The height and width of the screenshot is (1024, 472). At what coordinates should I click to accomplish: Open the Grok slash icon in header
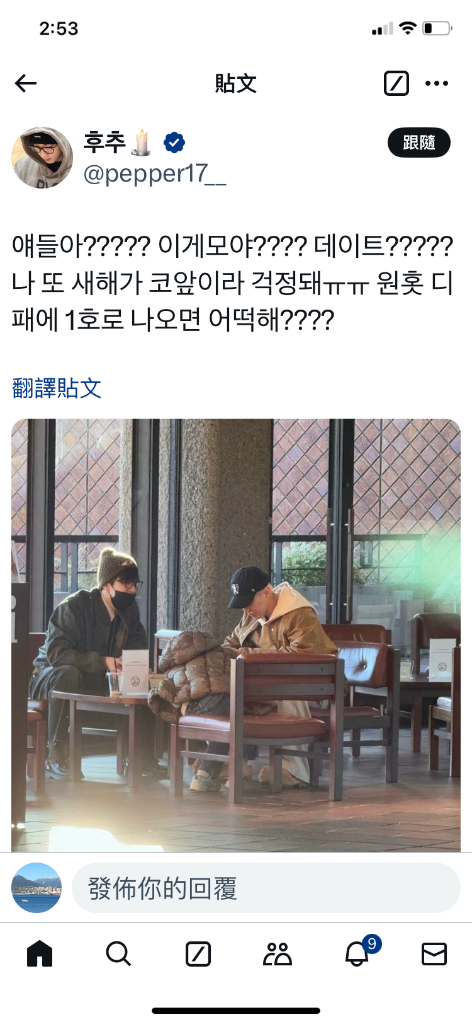(x=396, y=83)
